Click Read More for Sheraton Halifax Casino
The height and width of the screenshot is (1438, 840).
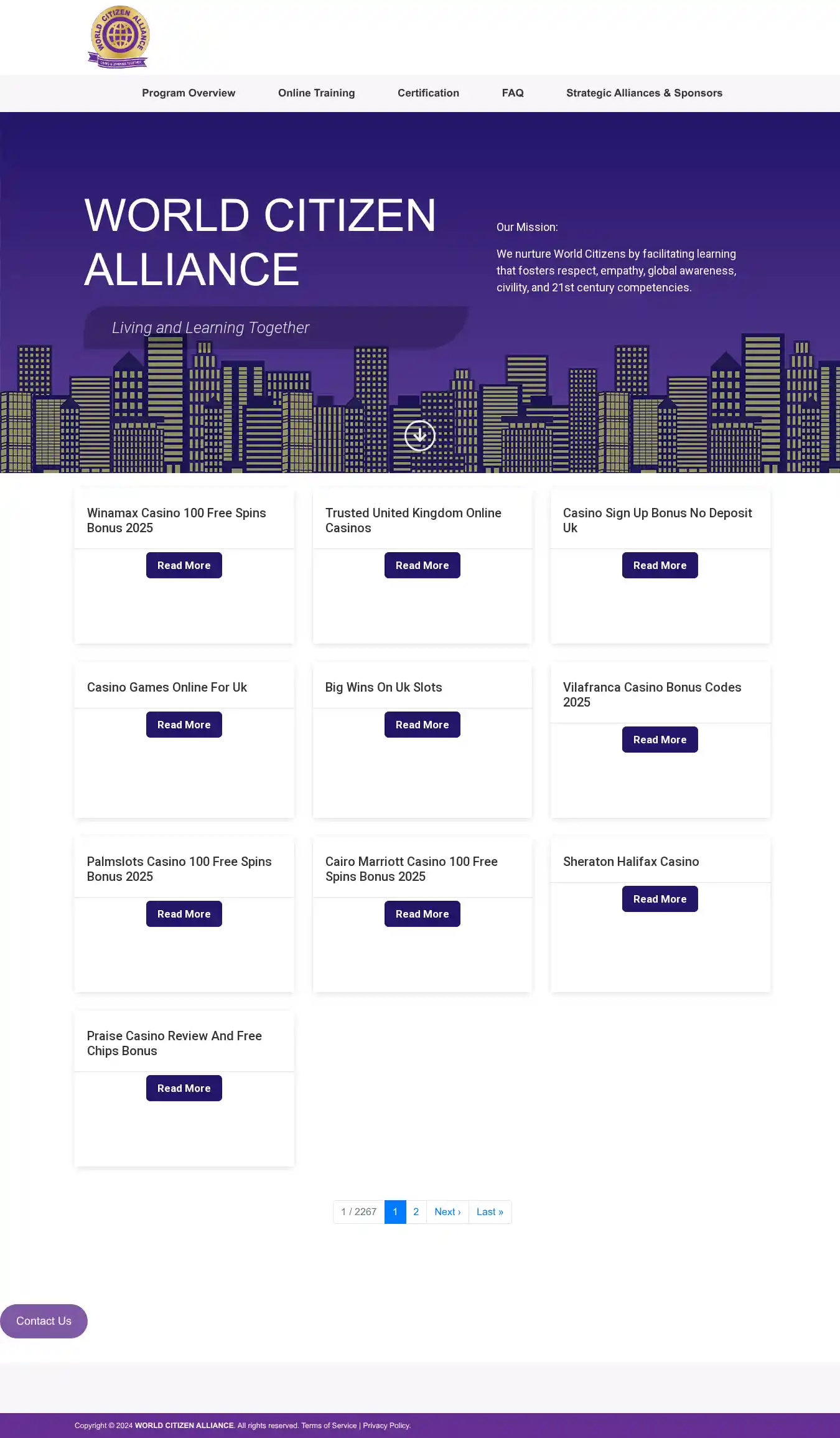click(x=660, y=899)
